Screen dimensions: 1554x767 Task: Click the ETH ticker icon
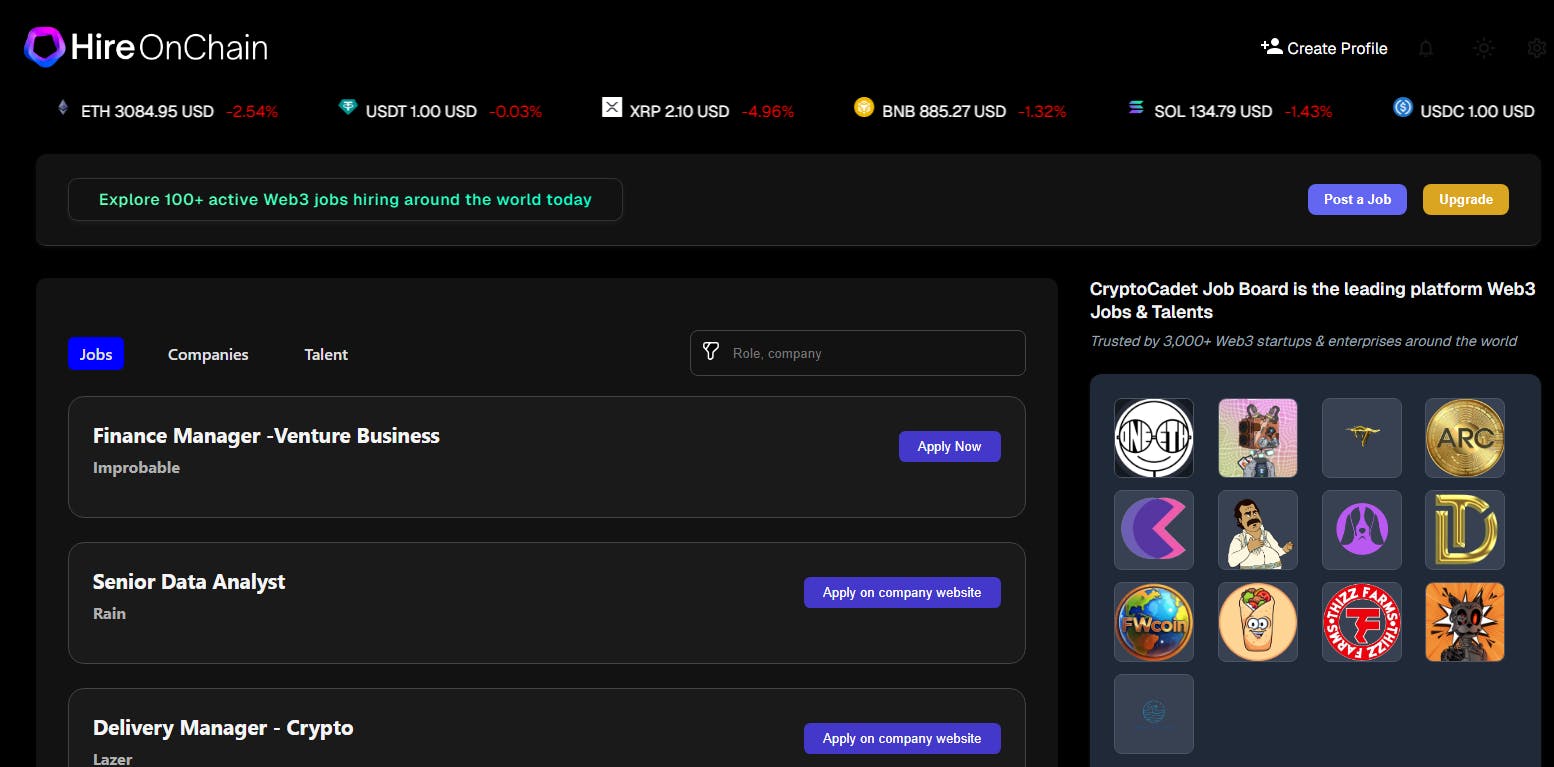tap(64, 108)
